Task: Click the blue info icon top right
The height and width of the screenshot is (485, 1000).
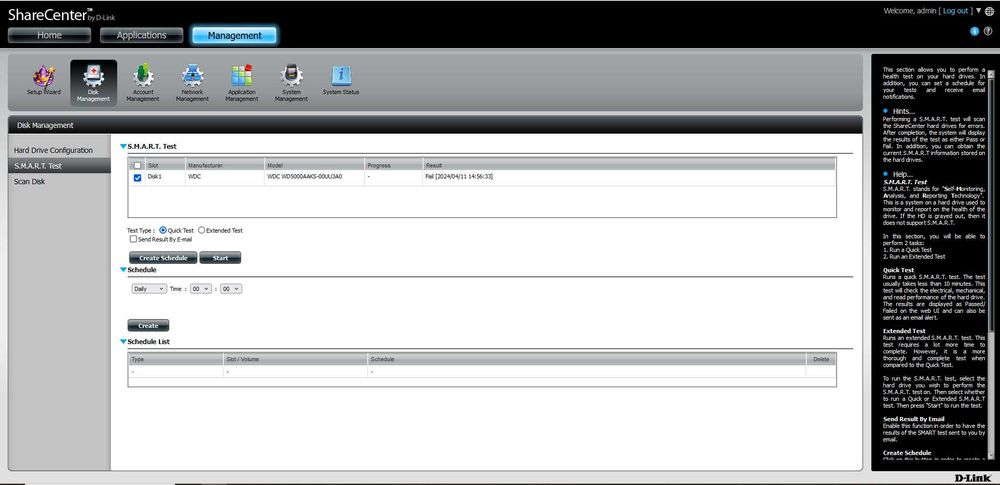Action: coord(974,31)
